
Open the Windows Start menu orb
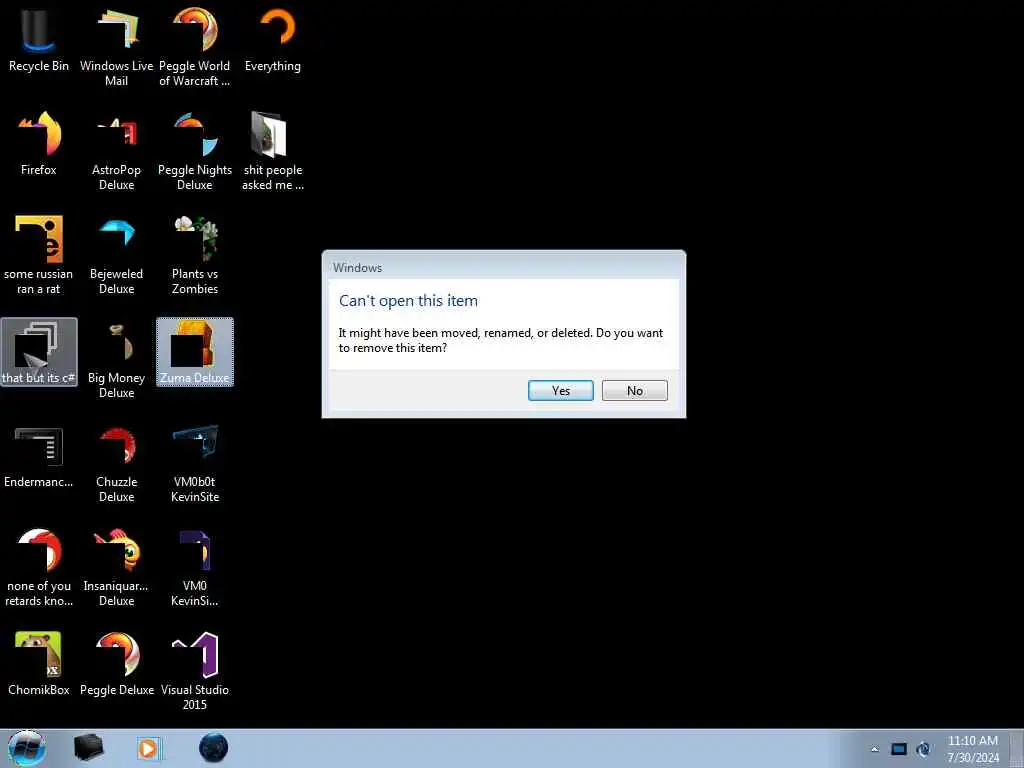(x=27, y=748)
